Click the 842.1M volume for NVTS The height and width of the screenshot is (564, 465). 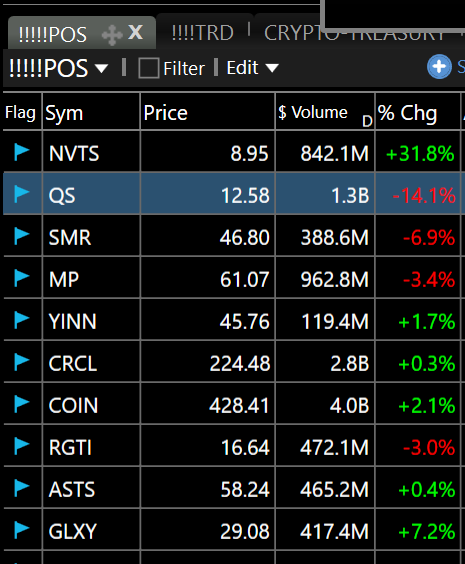[x=334, y=154]
